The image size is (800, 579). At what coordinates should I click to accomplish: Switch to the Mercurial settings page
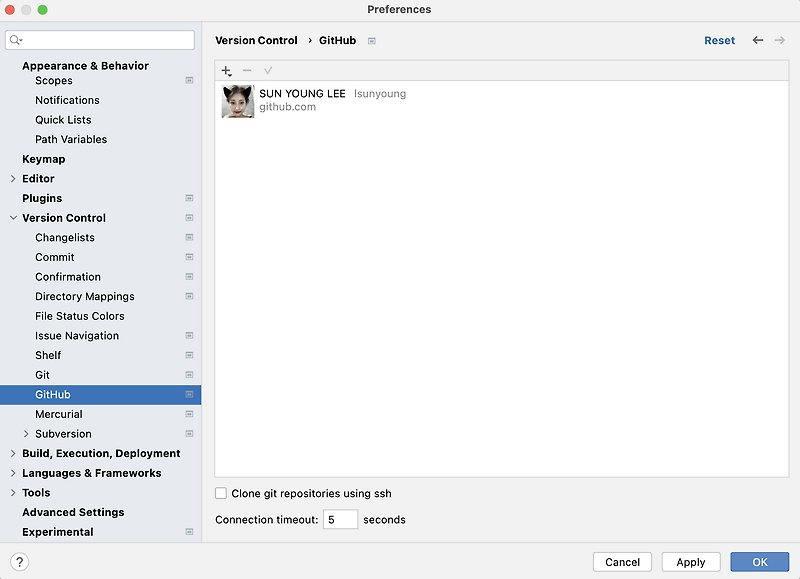[58, 414]
